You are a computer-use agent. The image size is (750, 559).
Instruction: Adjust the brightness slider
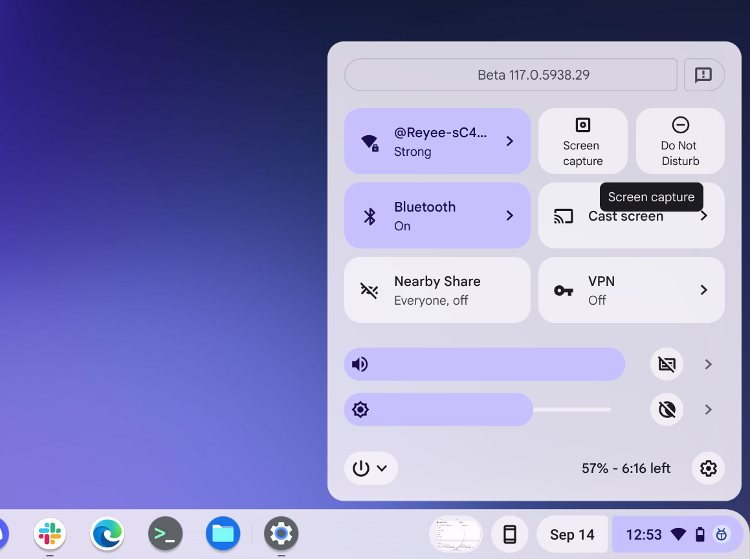477,410
